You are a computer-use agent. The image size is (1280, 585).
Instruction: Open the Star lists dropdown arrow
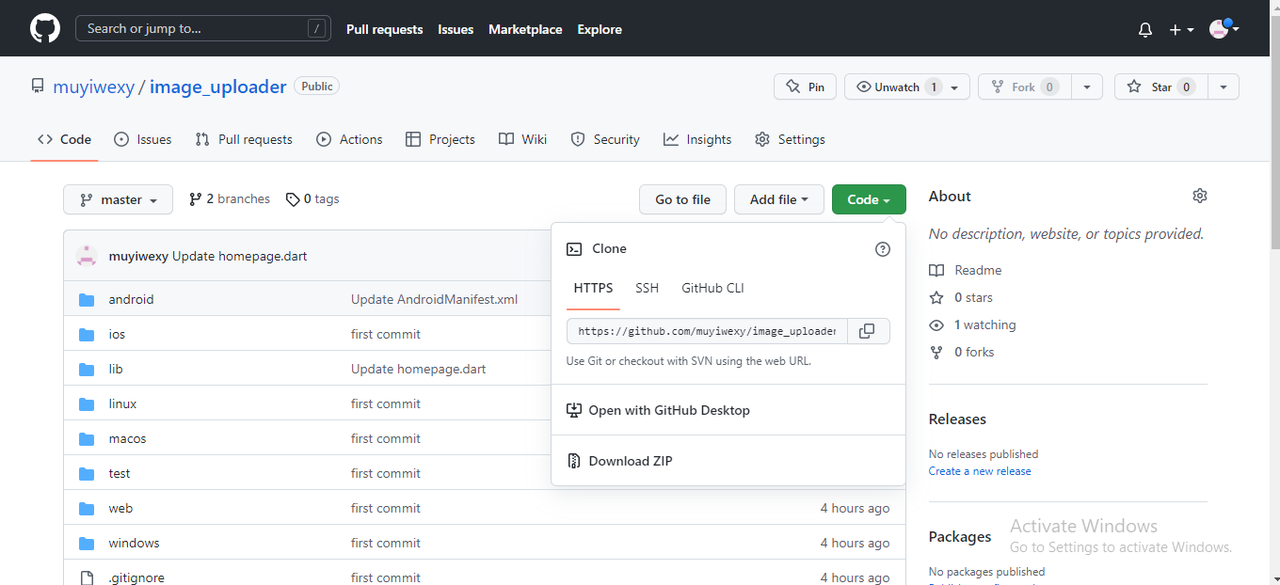(x=1223, y=87)
